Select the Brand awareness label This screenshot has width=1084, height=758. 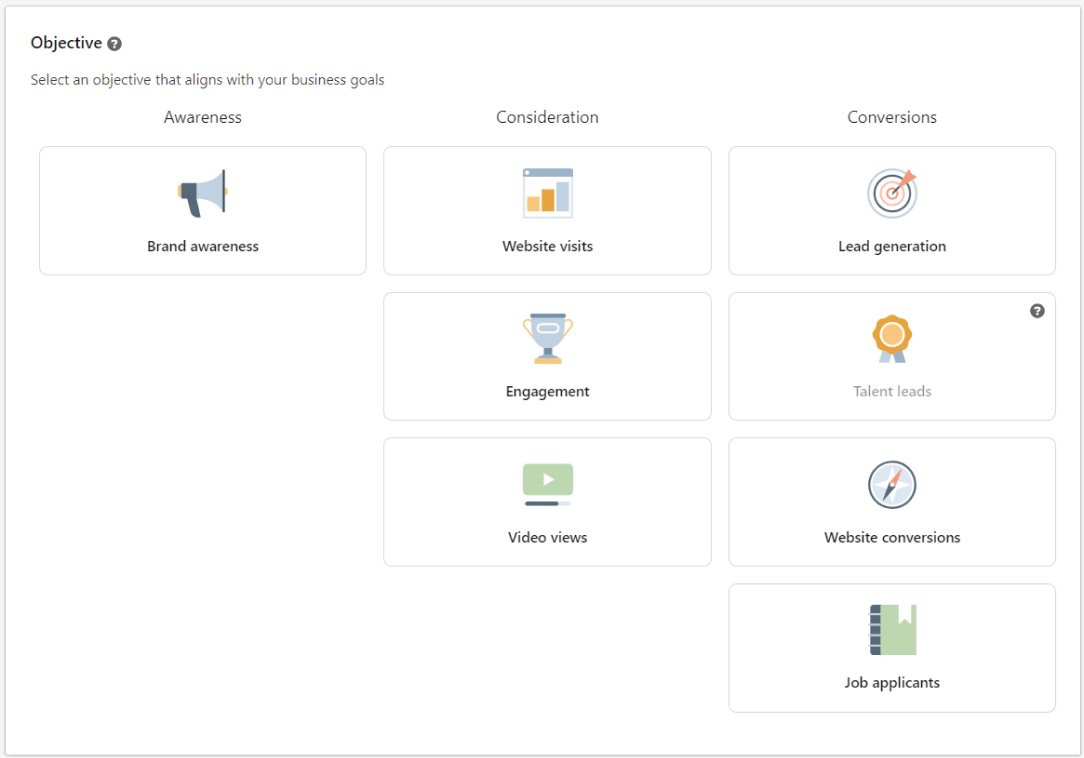tap(203, 246)
